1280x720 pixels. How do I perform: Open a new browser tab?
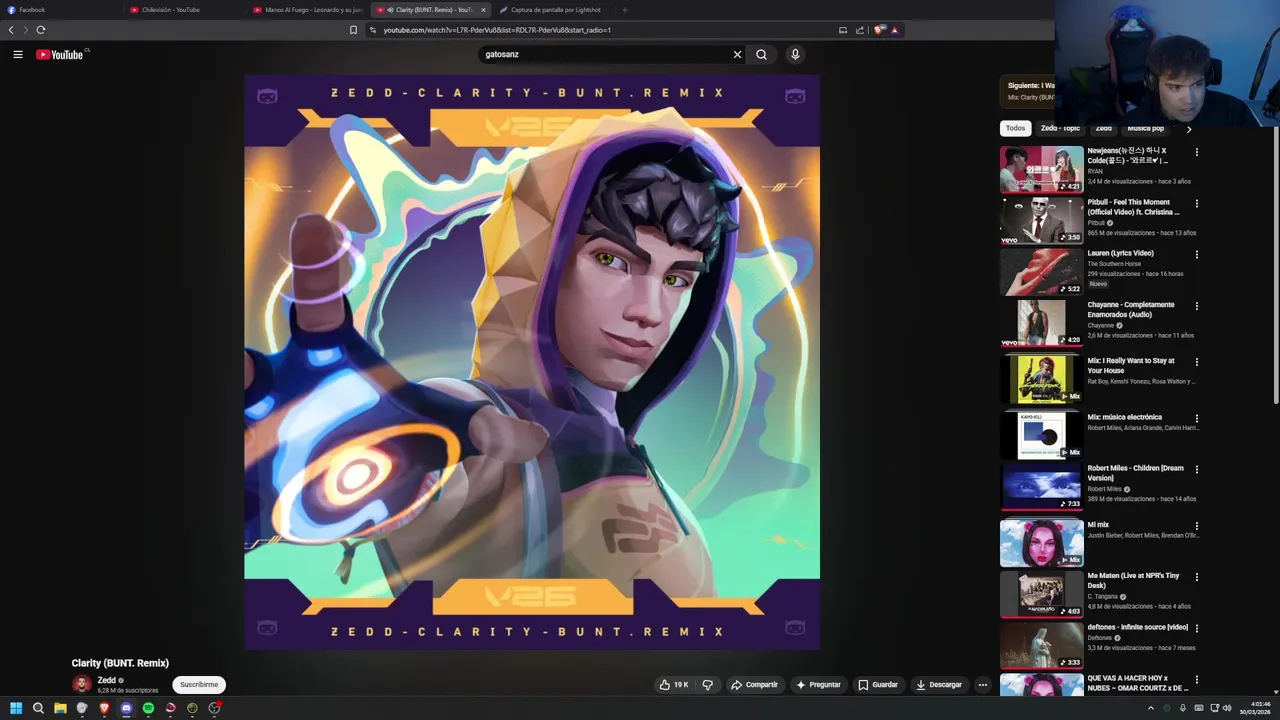[x=625, y=10]
